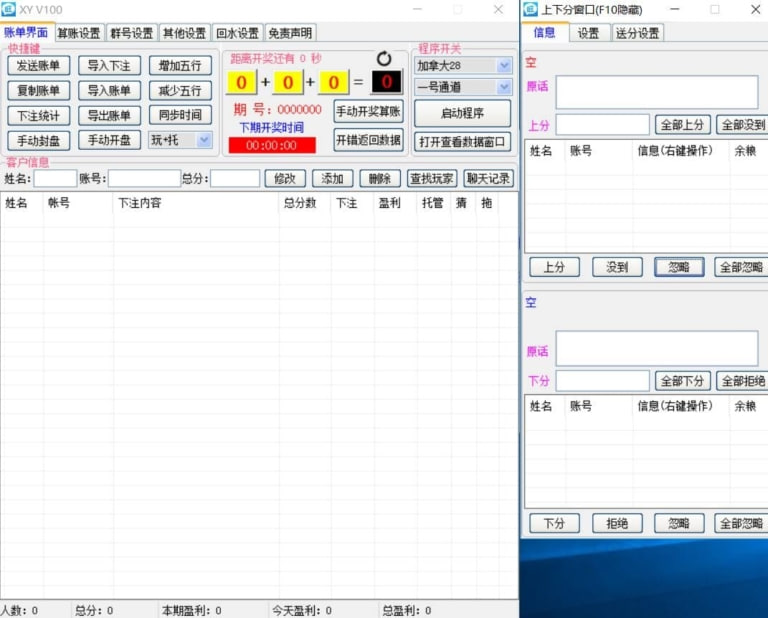This screenshot has height=618, width=768.
Task: Click the XY V100 title bar app icon
Action: [9, 9]
